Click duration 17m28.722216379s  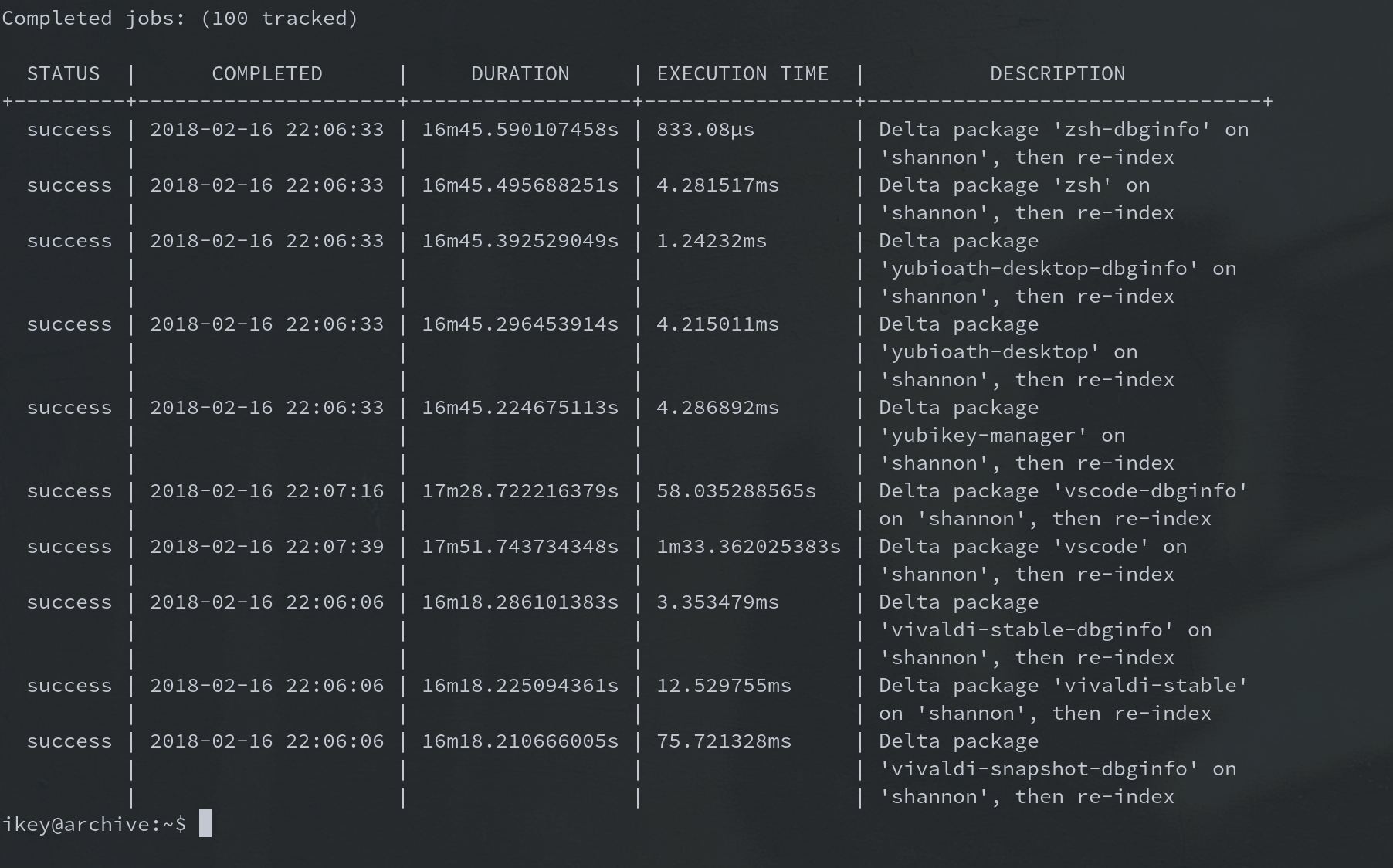pos(520,490)
